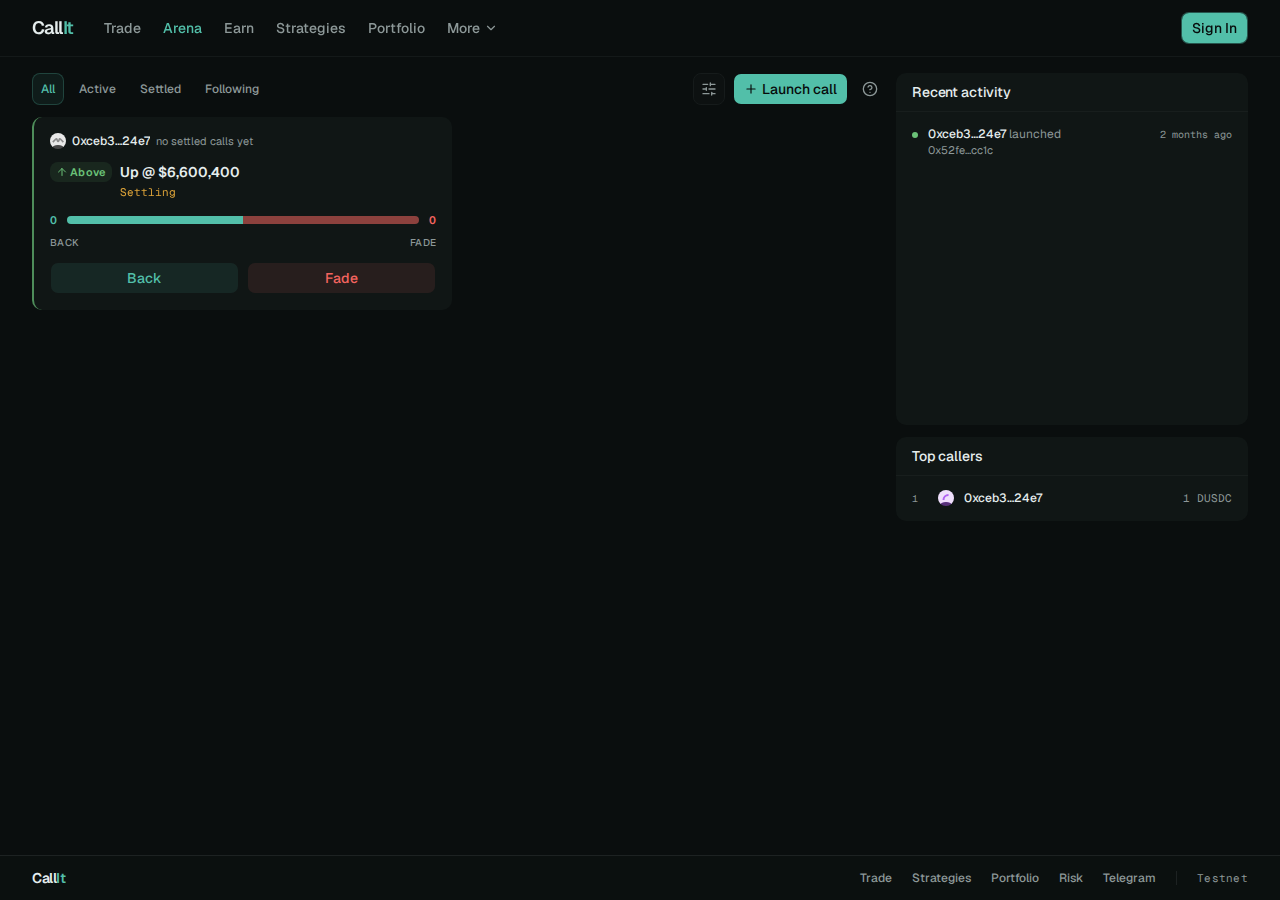Show Settled calls tab
The height and width of the screenshot is (900, 1280).
pos(160,89)
